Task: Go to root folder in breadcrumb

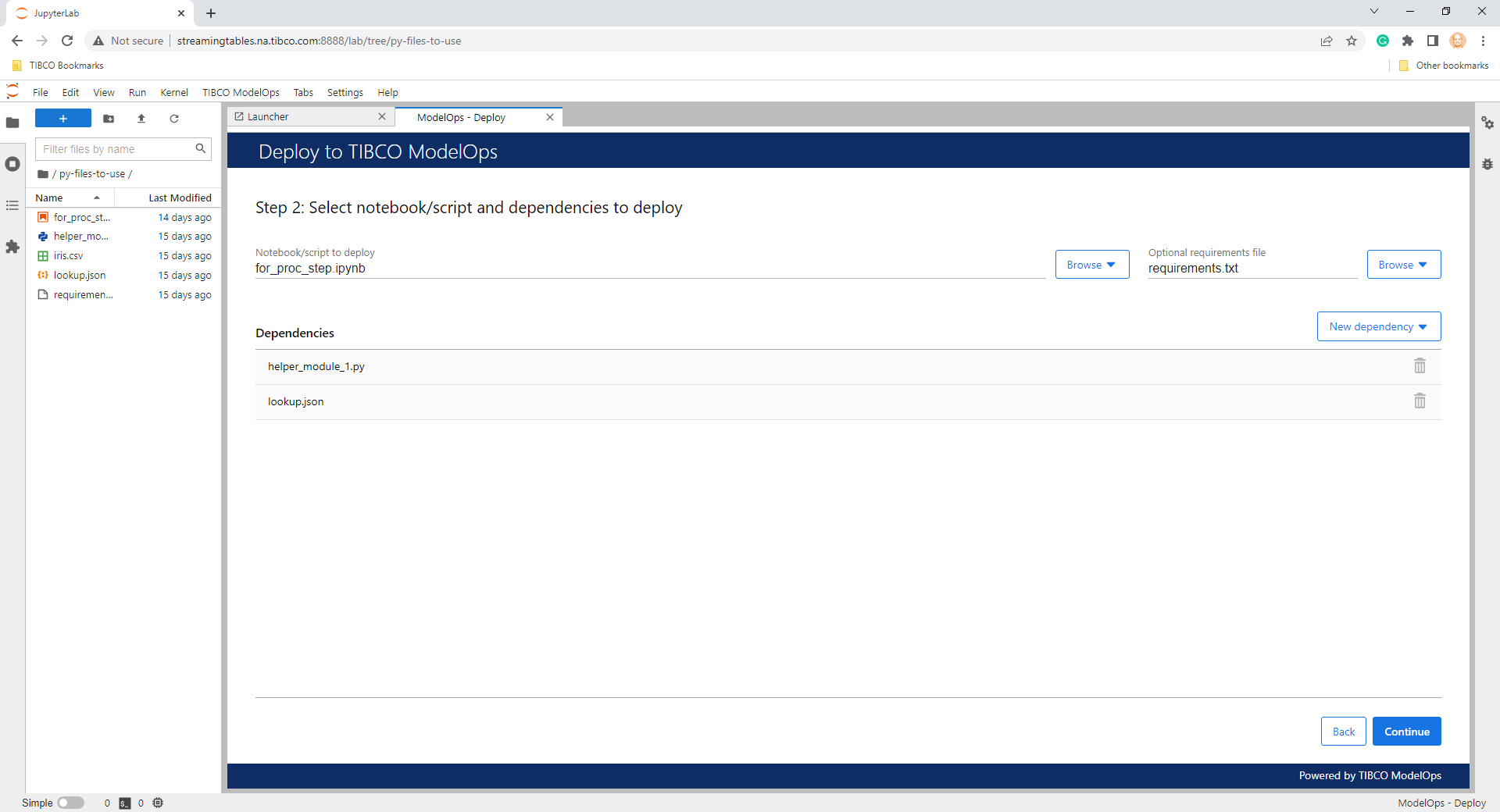Action: pos(43,174)
